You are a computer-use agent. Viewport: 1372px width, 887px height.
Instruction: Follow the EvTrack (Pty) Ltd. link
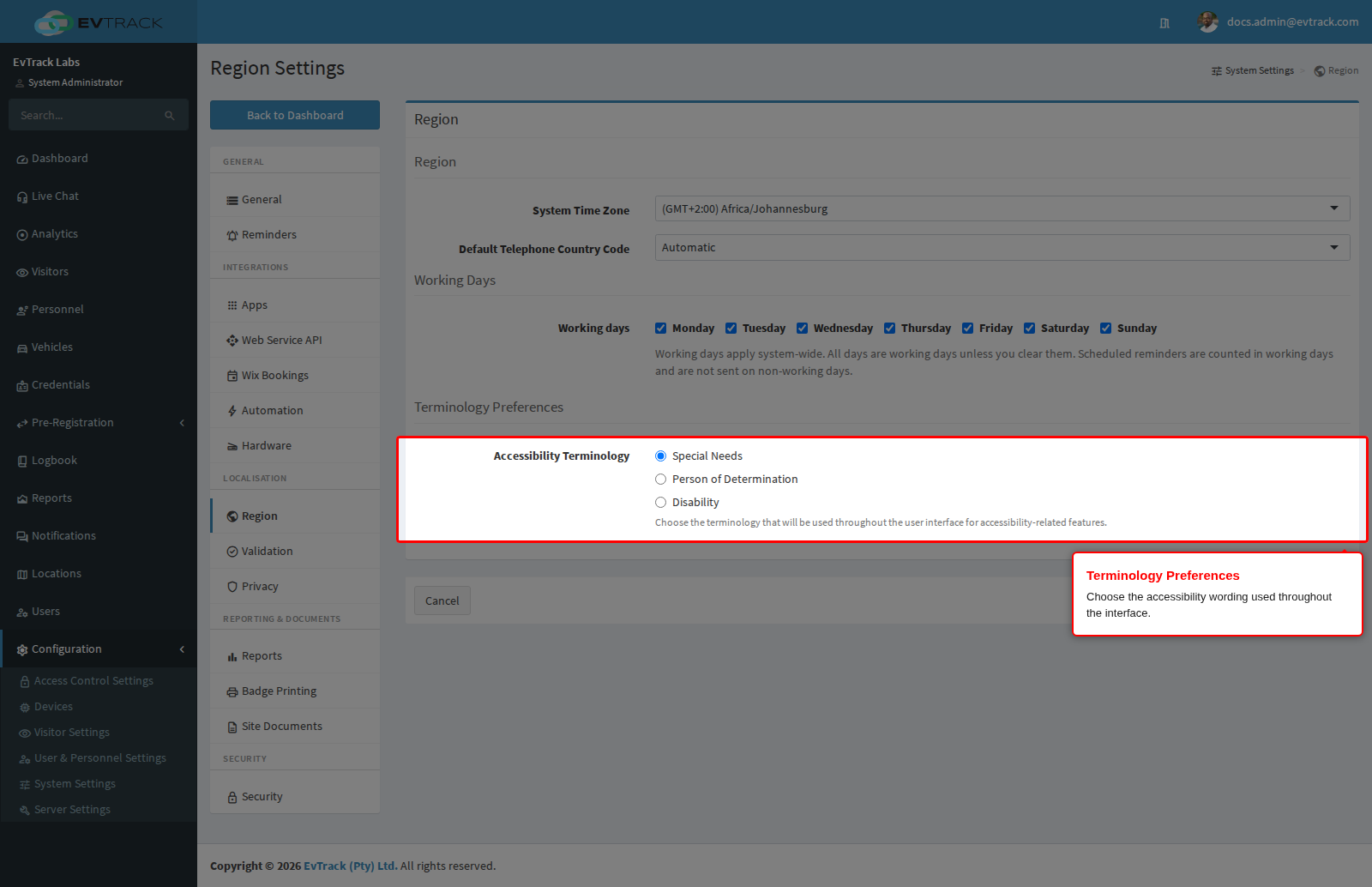(x=350, y=866)
